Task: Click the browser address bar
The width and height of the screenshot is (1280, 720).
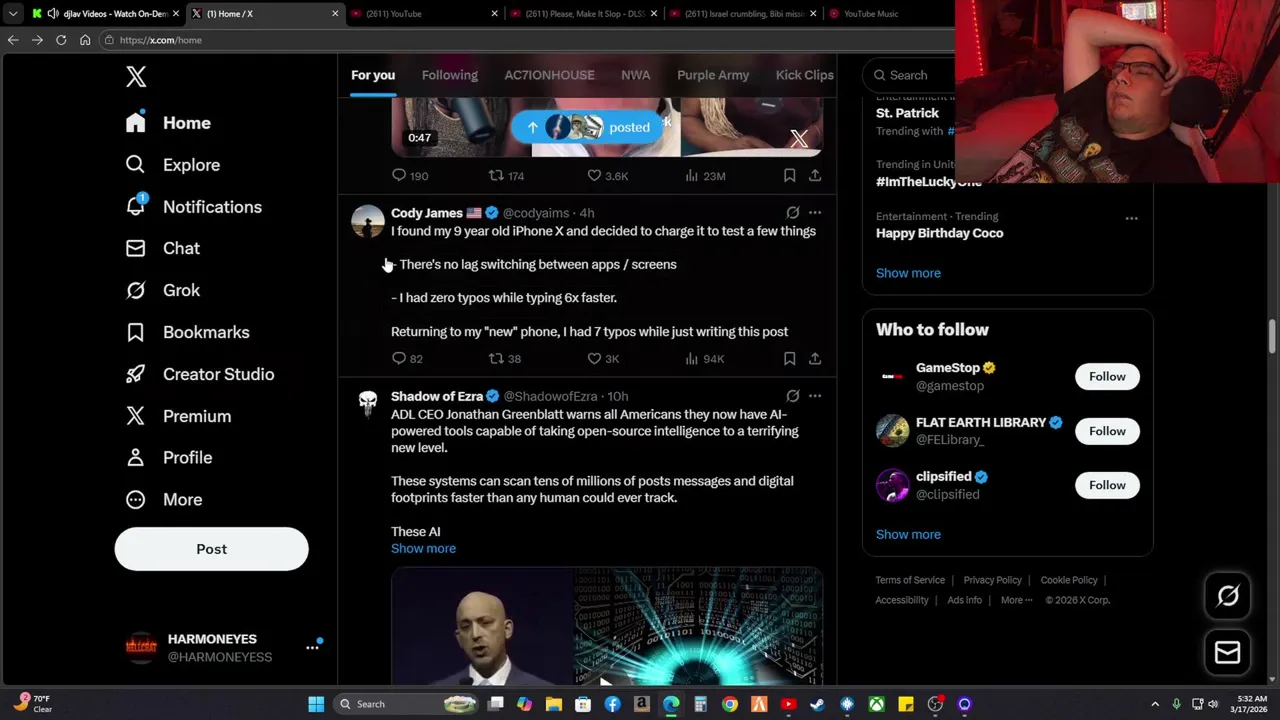Action: click(x=530, y=40)
